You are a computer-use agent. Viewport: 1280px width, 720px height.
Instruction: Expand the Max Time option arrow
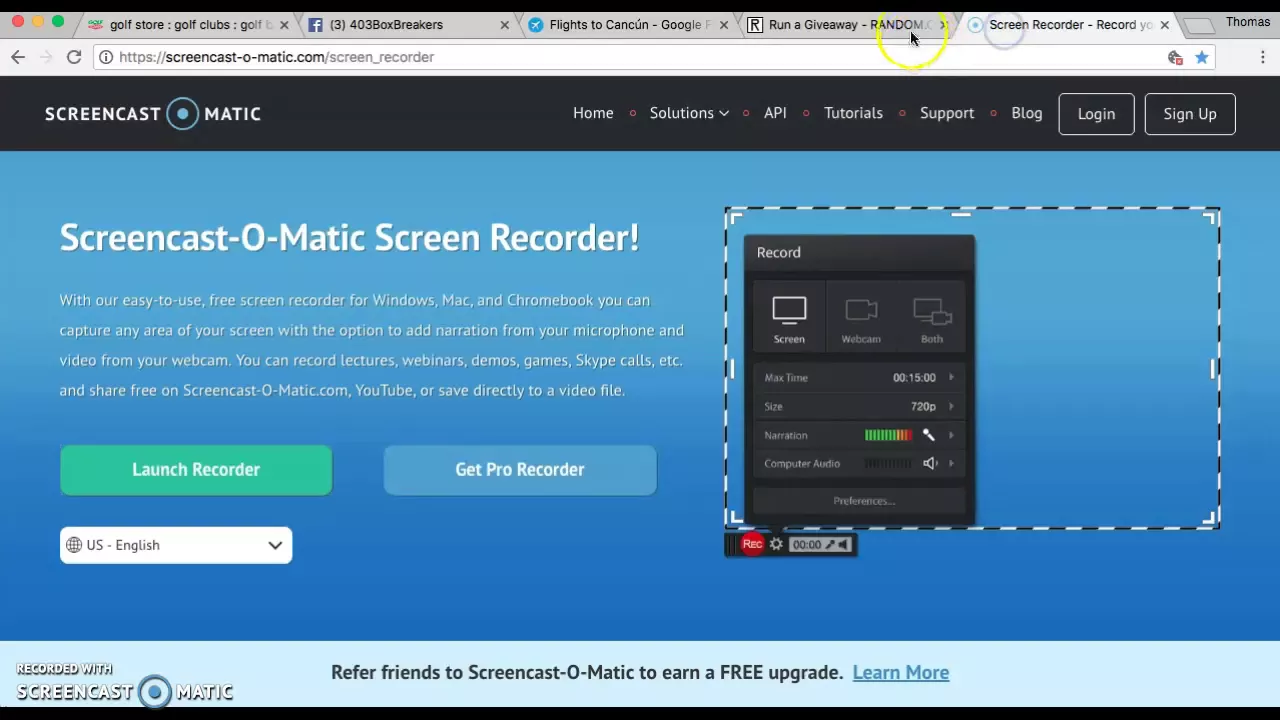click(x=951, y=377)
